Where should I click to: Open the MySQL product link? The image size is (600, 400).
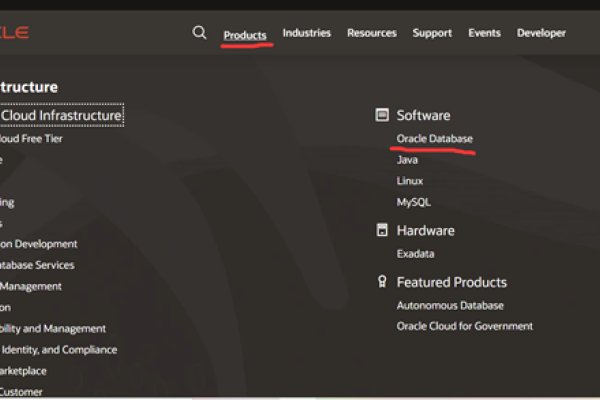coord(413,202)
